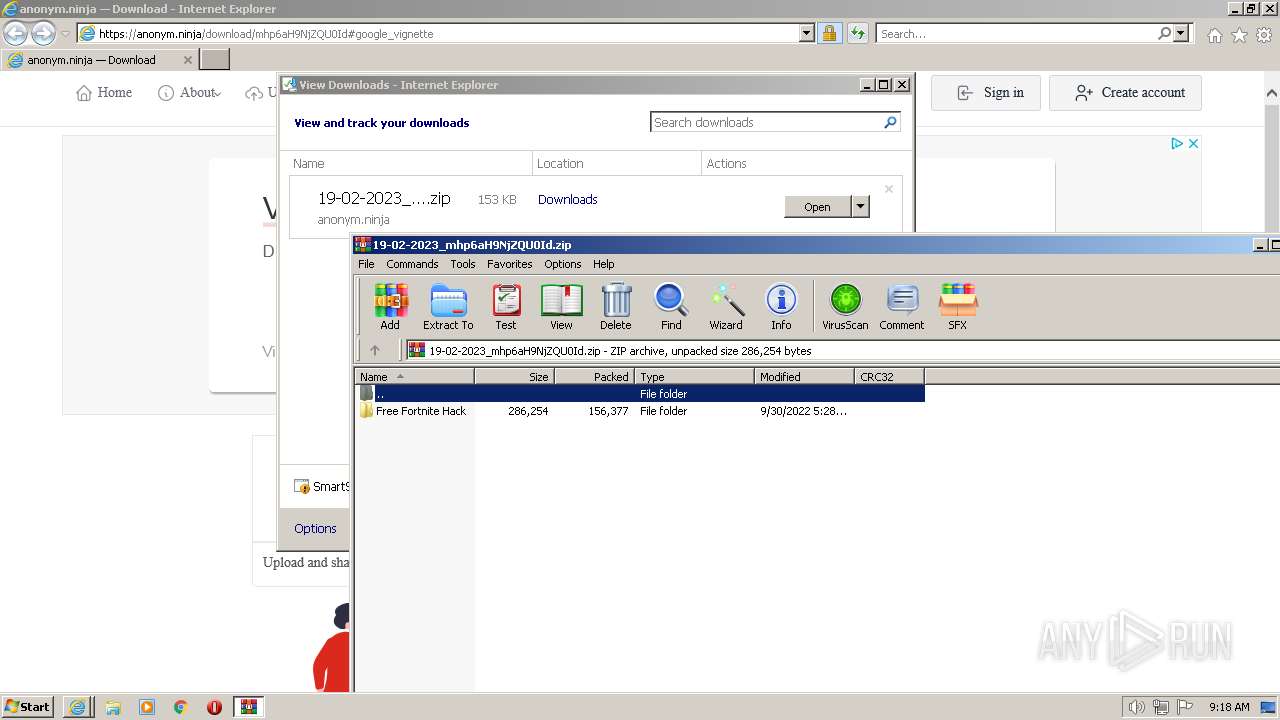The width and height of the screenshot is (1280, 720).
Task: Open IE Favorites star icon
Action: click(x=1239, y=35)
